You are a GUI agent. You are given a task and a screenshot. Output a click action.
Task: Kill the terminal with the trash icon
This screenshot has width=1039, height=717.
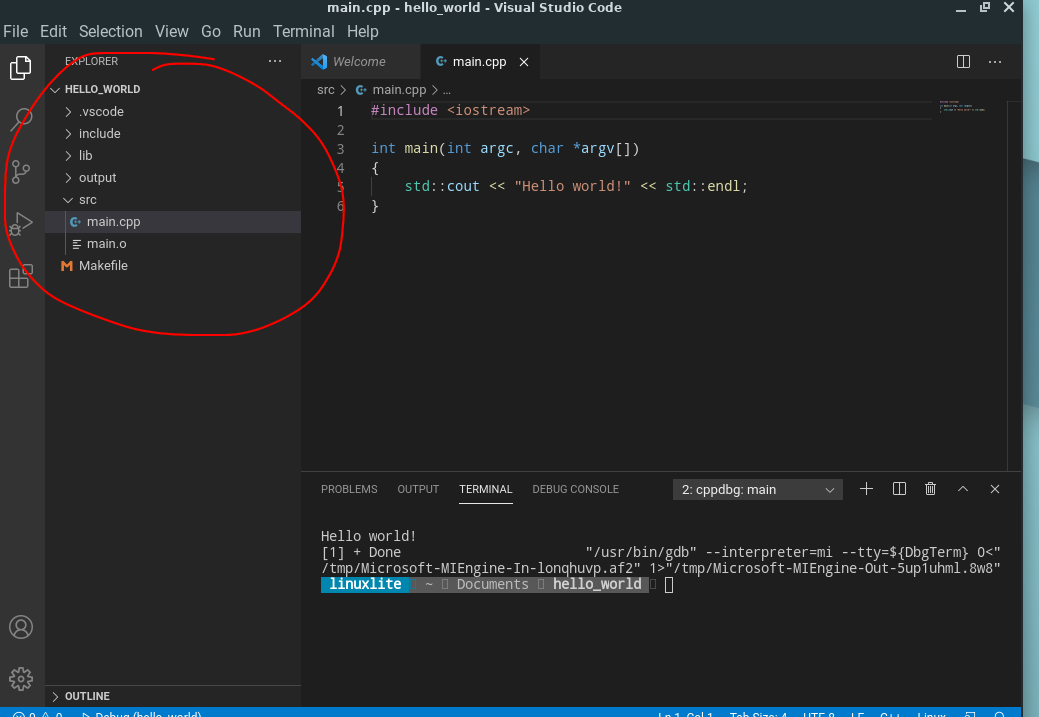pos(930,489)
